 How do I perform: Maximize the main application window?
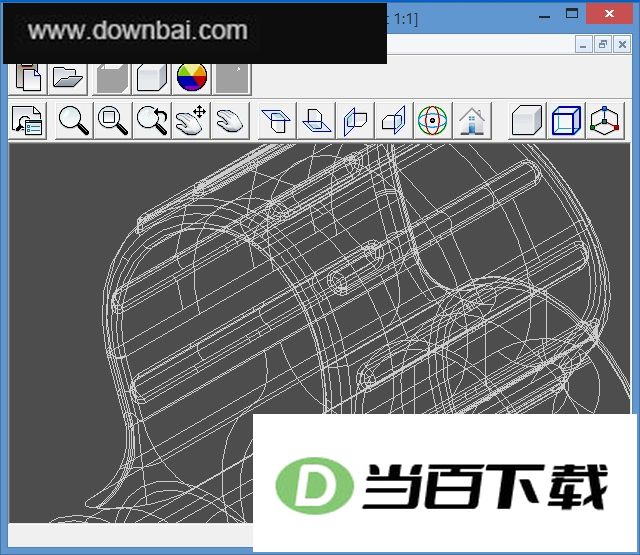click(x=572, y=14)
